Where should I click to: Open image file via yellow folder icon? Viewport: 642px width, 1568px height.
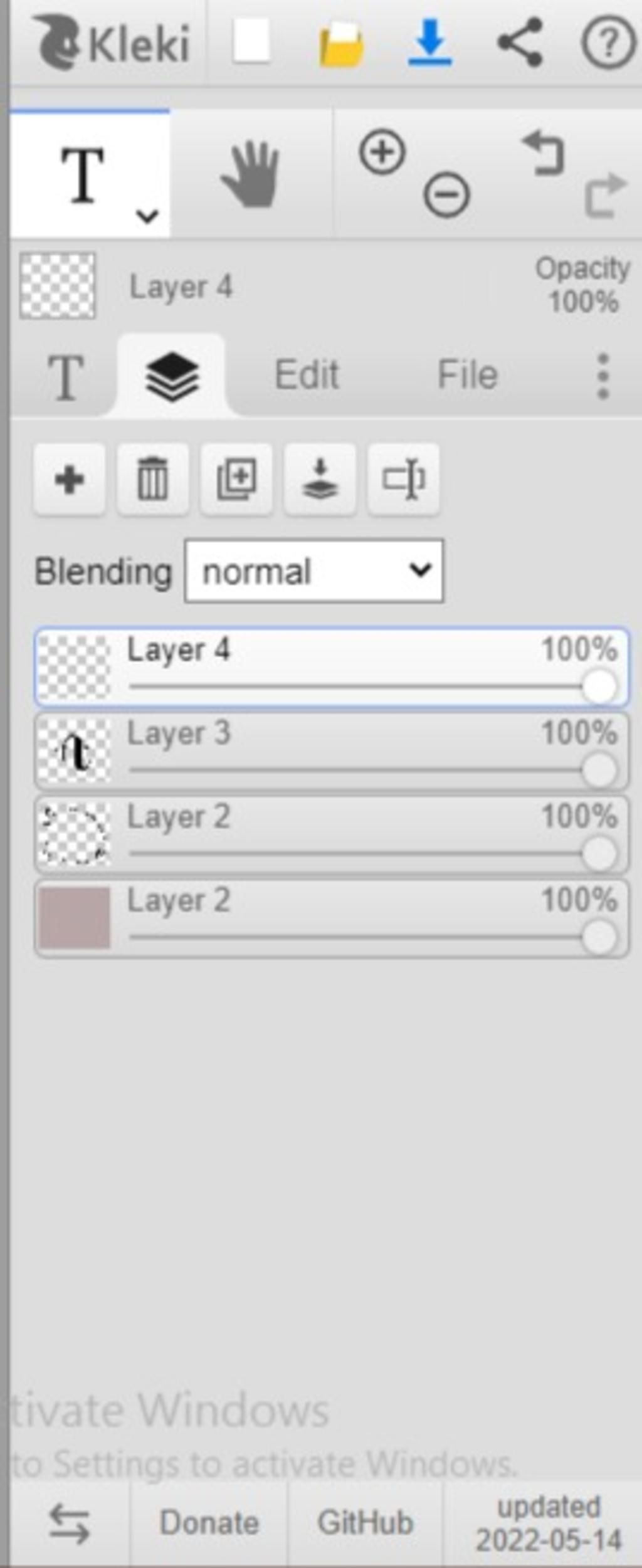(x=341, y=45)
